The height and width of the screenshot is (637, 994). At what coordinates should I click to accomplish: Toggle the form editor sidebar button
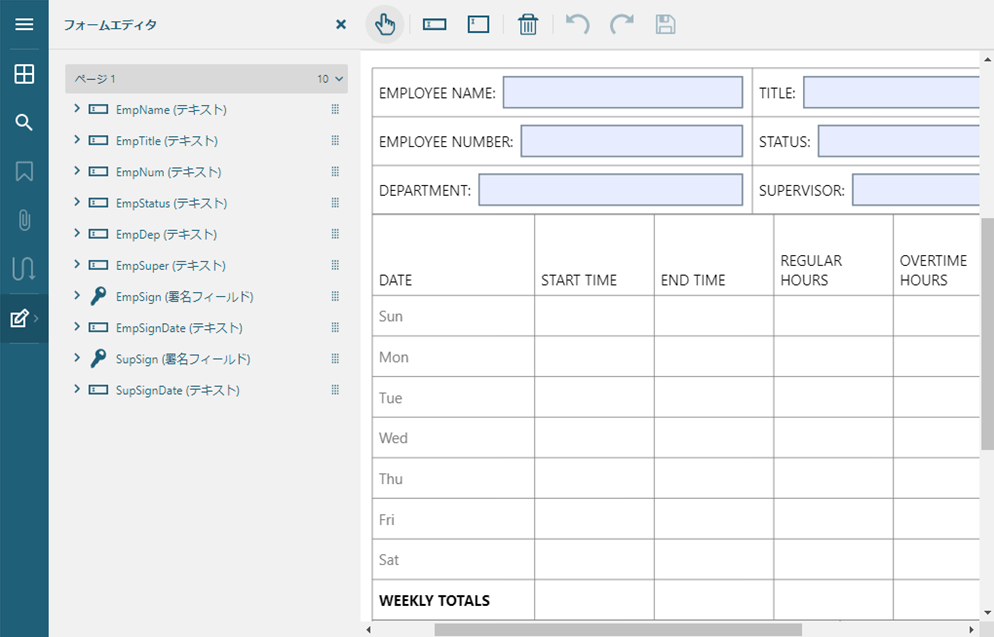click(24, 318)
